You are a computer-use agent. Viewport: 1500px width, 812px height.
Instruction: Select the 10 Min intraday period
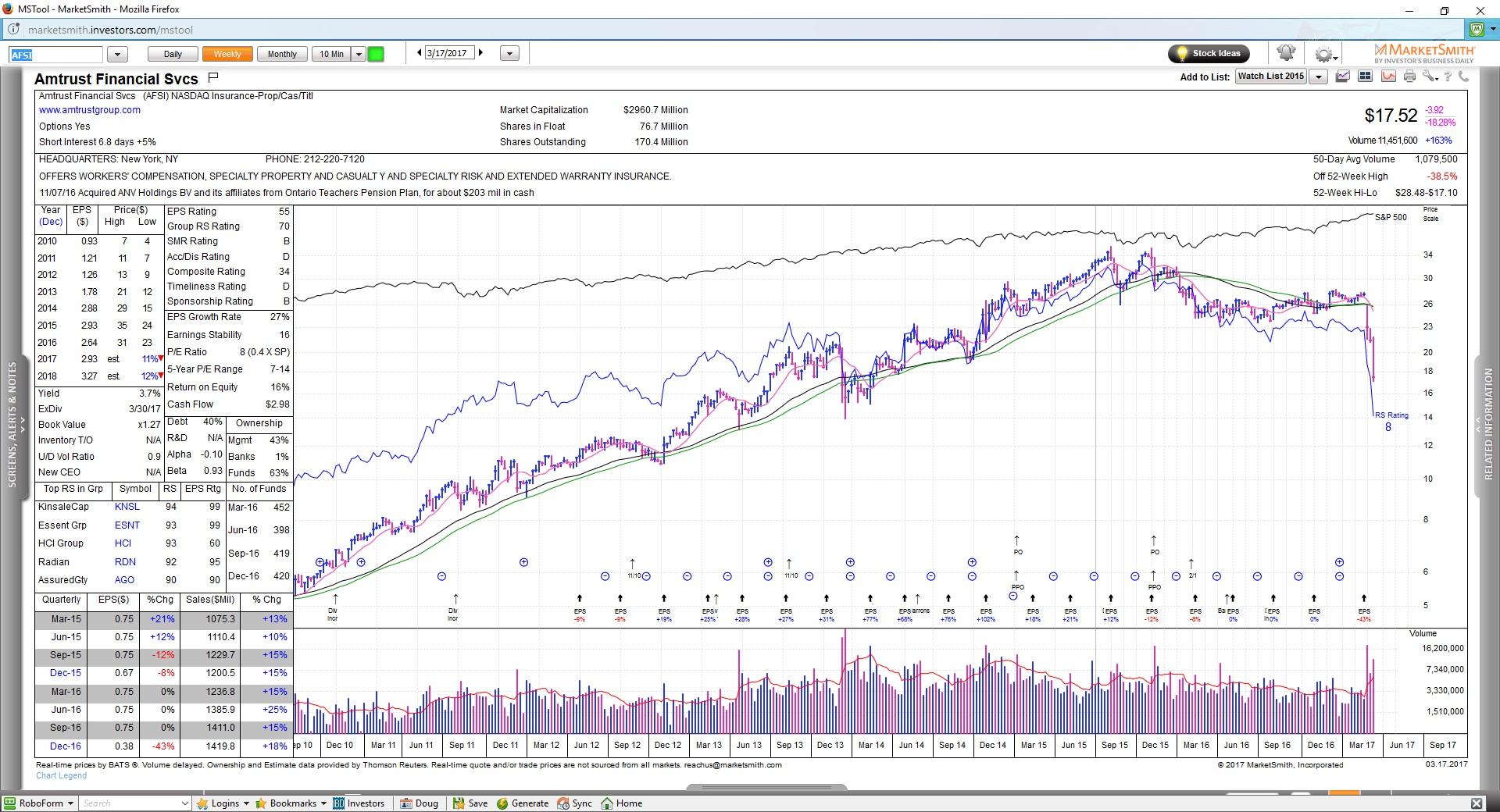(x=331, y=54)
